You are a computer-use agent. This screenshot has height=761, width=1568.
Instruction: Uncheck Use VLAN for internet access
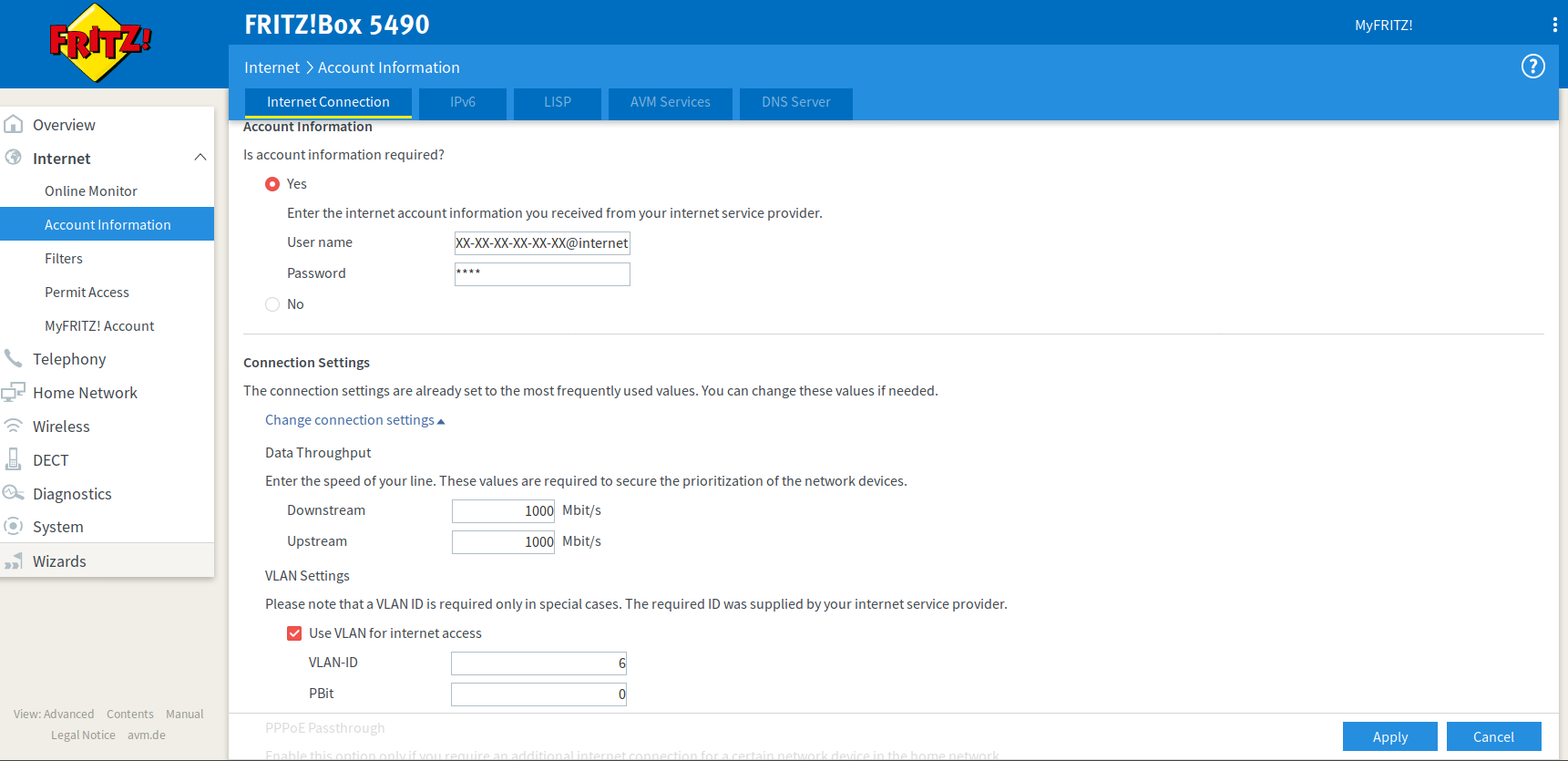(x=294, y=633)
